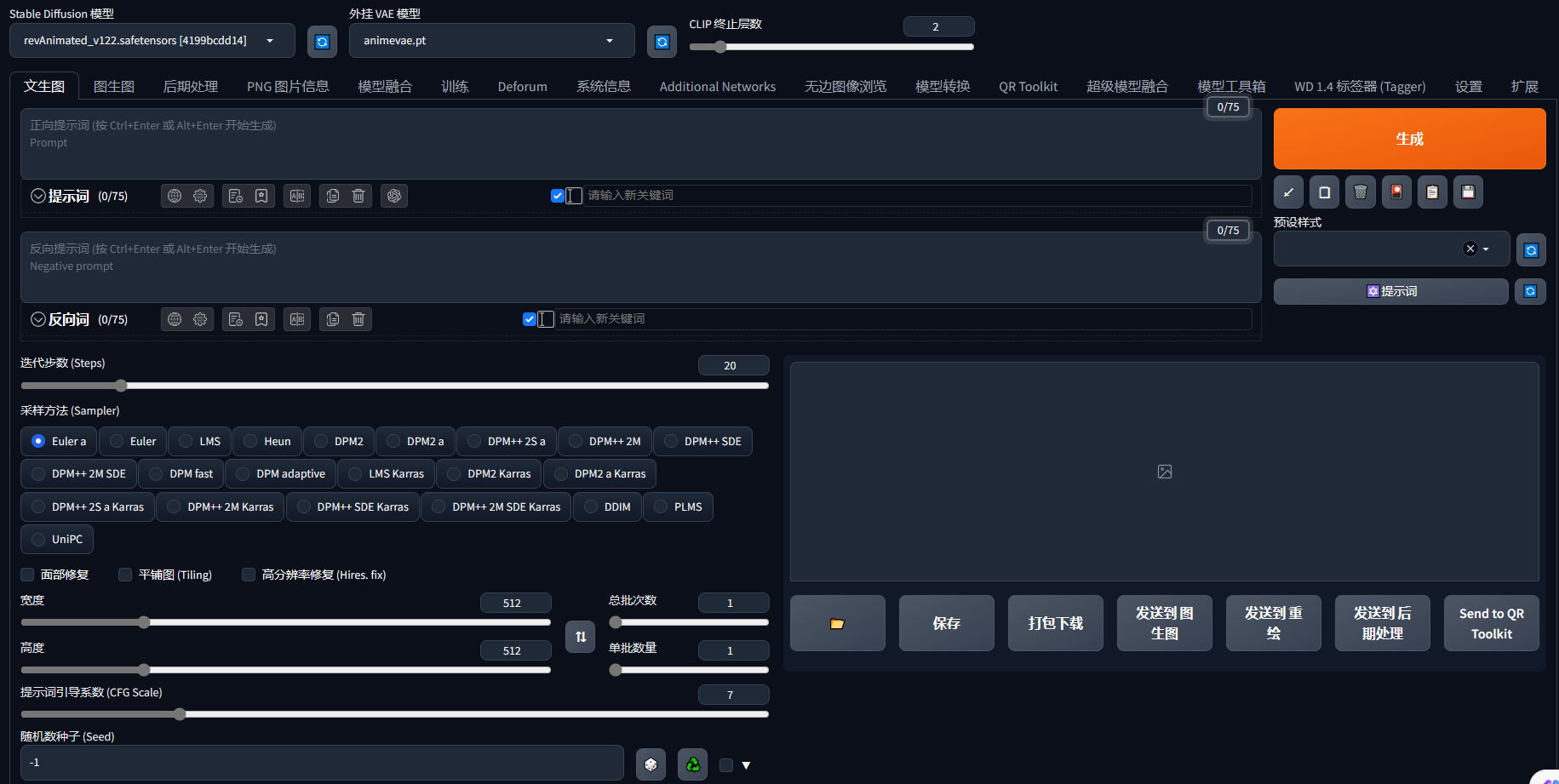This screenshot has width=1559, height=784.
Task: Click the clipboard icon below 生成
Action: tap(1432, 192)
